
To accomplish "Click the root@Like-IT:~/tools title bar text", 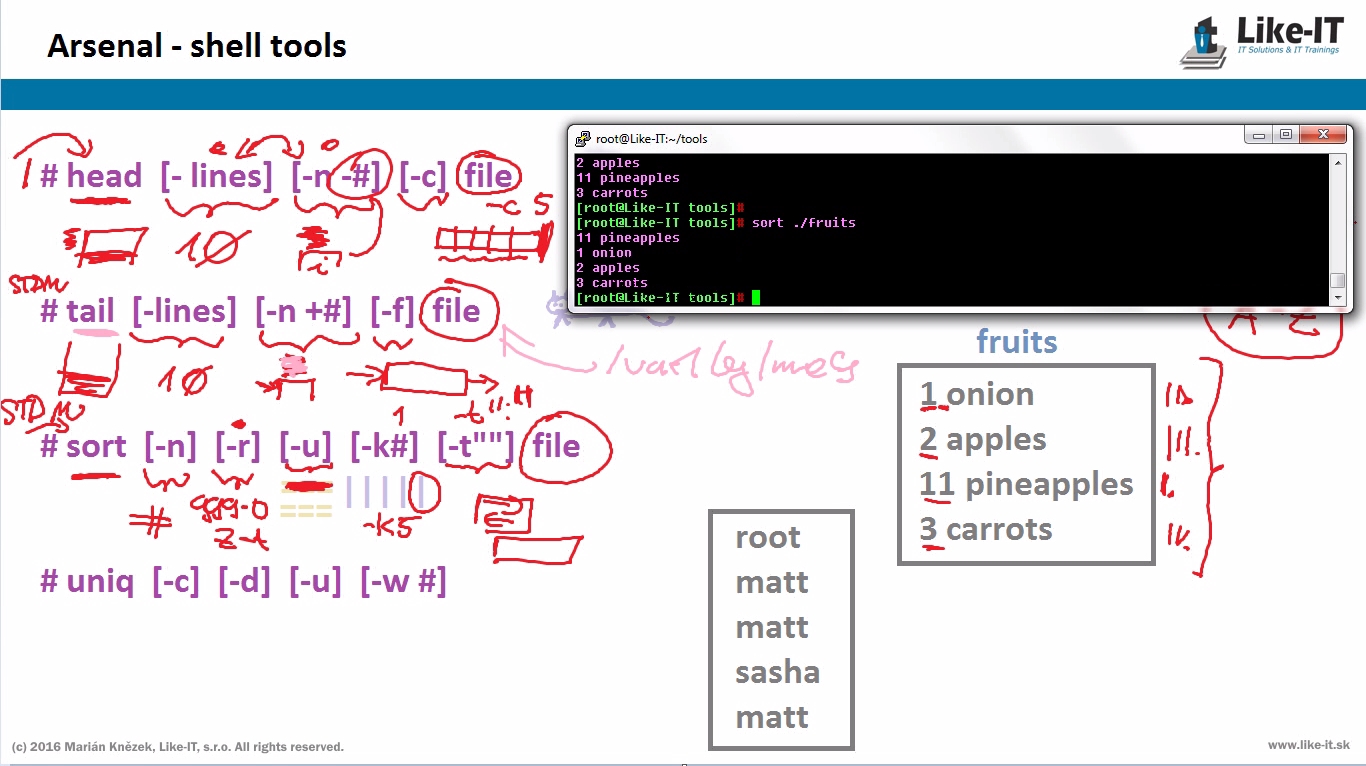I will point(651,139).
